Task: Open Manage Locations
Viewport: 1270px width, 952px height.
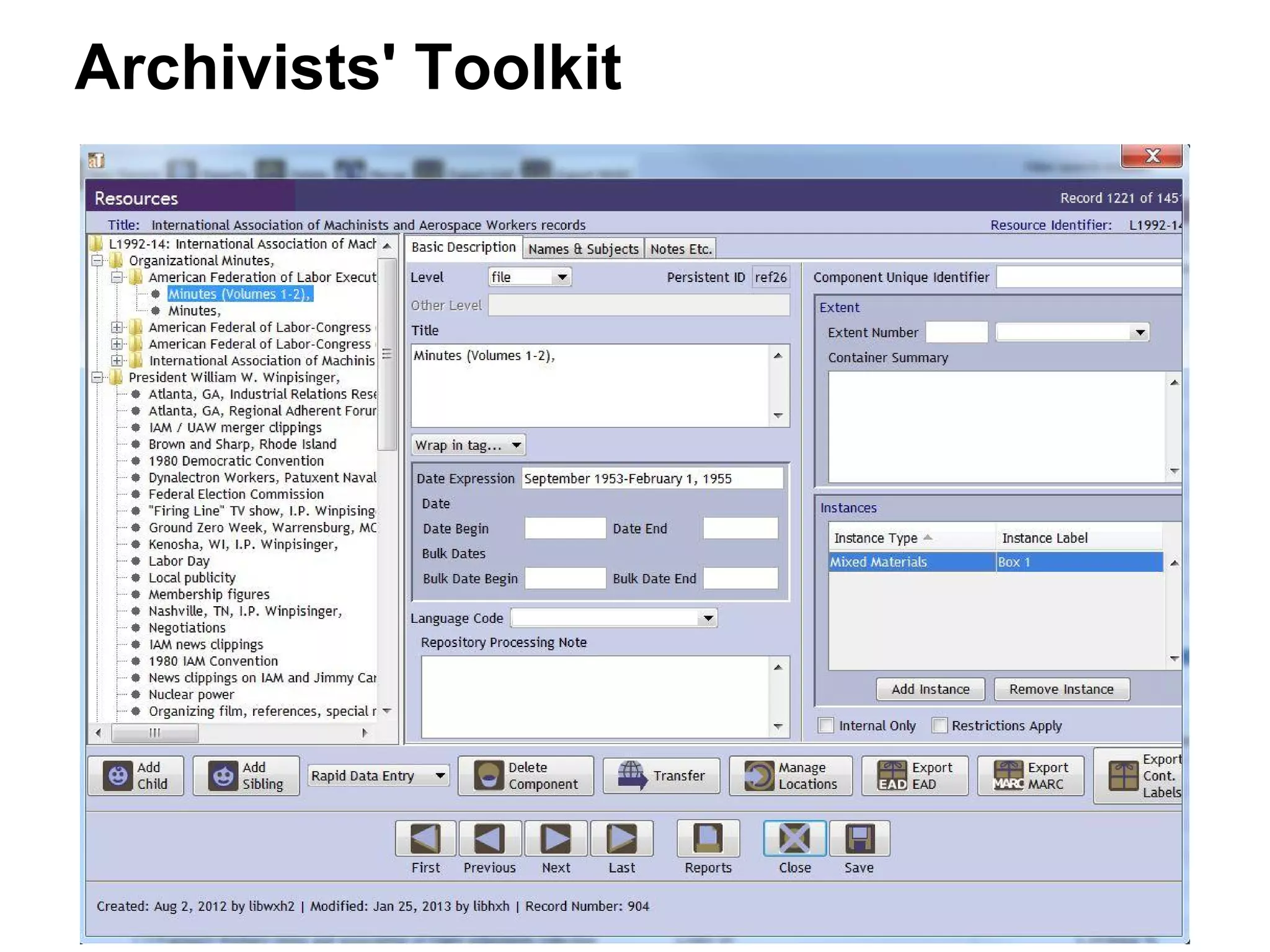Action: pos(791,775)
